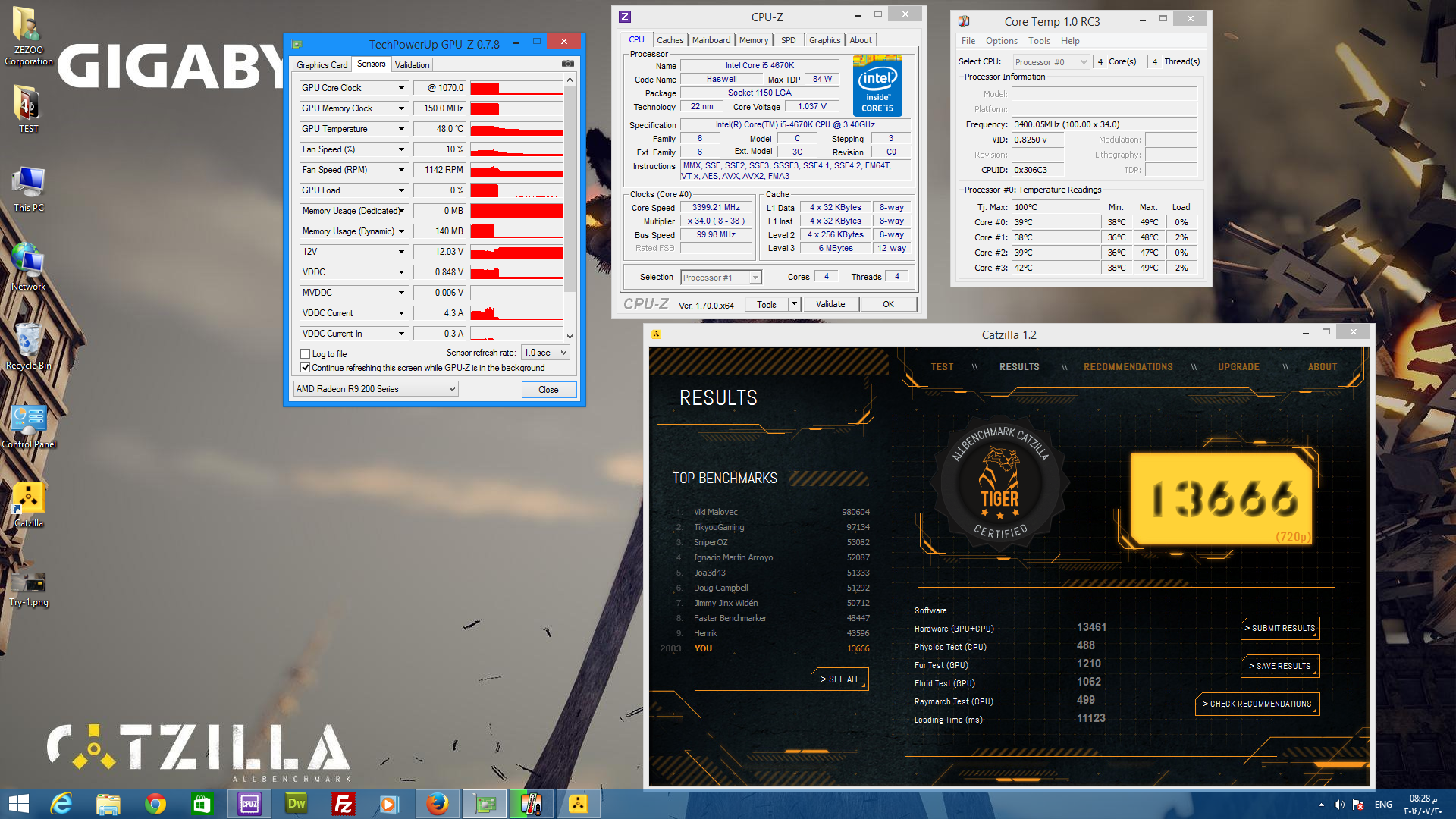Click the volume speaker tray icon
The height and width of the screenshot is (819, 1456).
tap(1339, 805)
